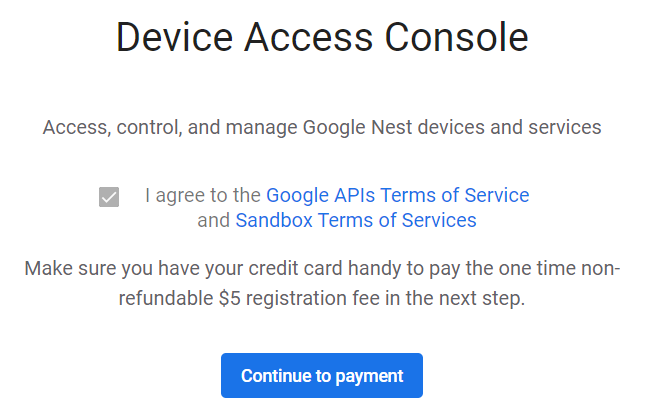Click the Google Nest devices description line
This screenshot has width=651, height=416.
[x=322, y=128]
